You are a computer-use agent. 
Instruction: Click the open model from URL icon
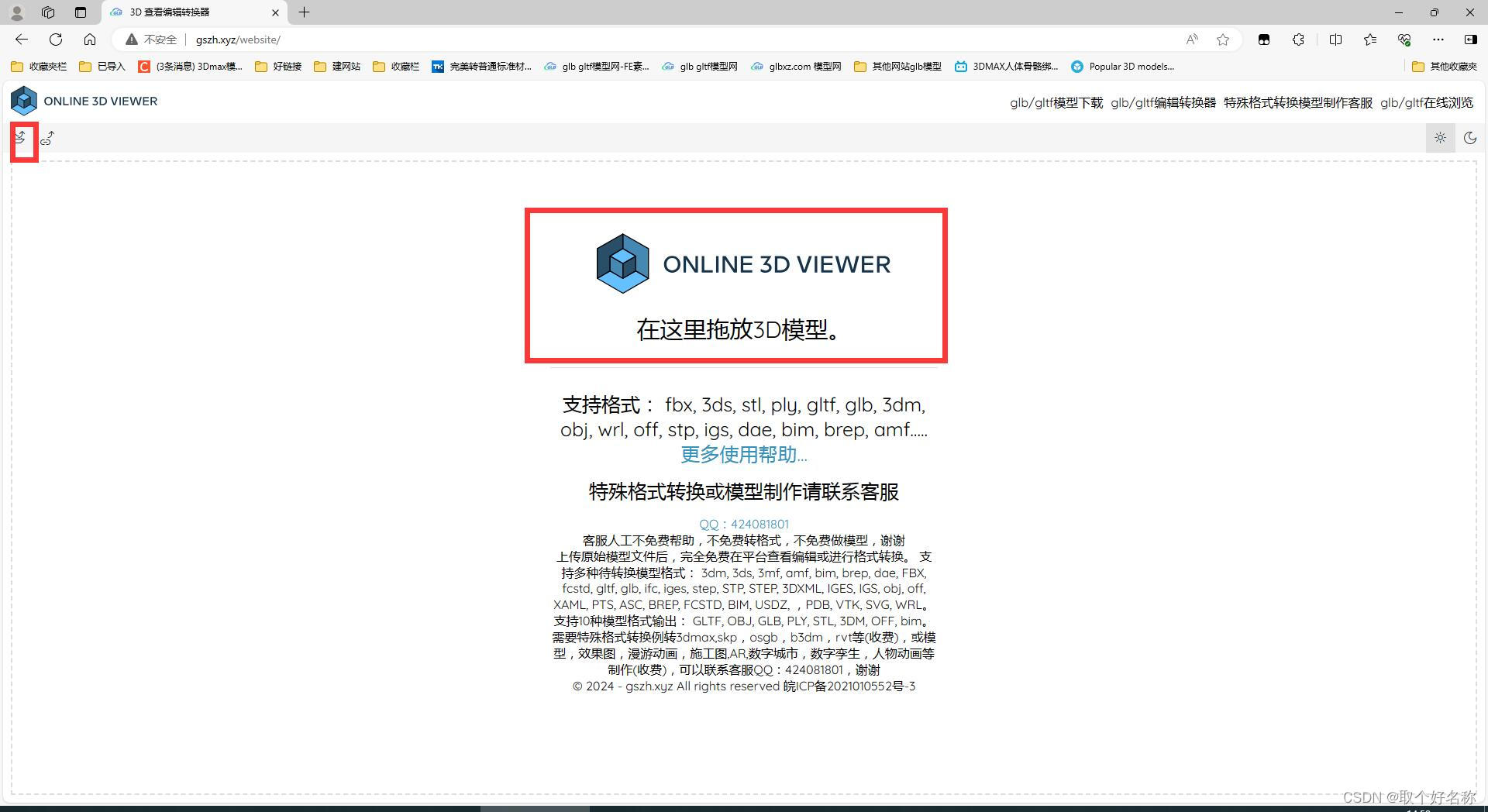click(x=47, y=138)
